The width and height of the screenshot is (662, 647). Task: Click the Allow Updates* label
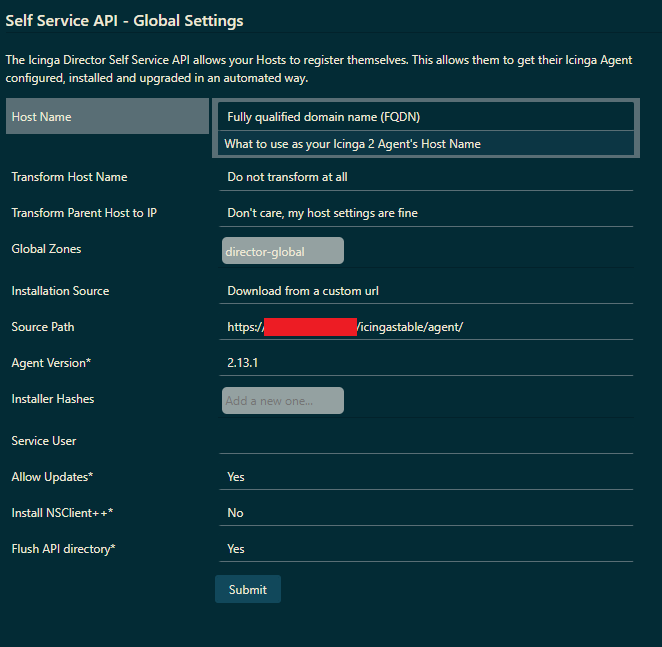pos(52,477)
